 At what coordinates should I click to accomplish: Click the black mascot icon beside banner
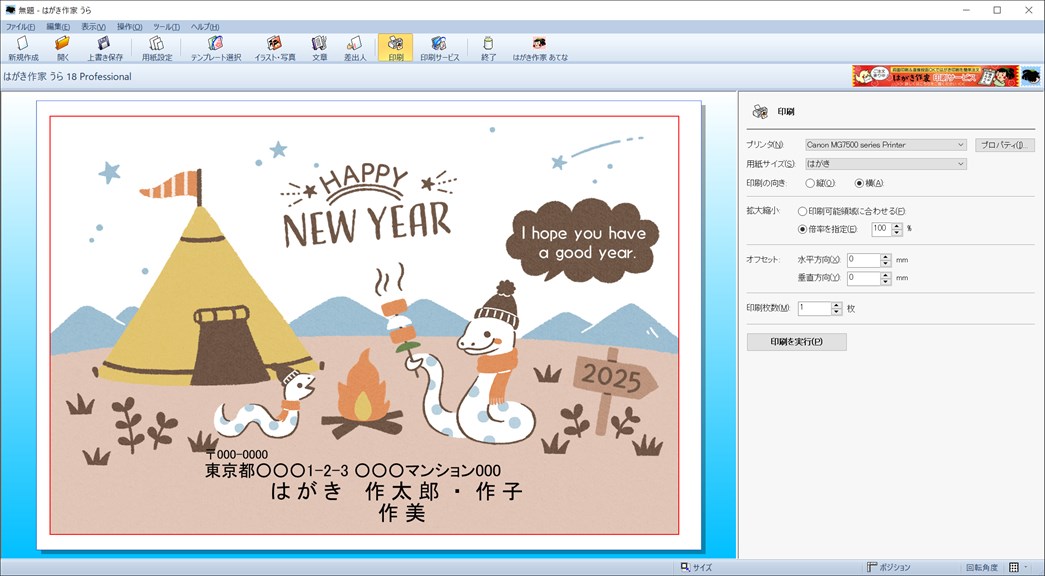[1031, 76]
